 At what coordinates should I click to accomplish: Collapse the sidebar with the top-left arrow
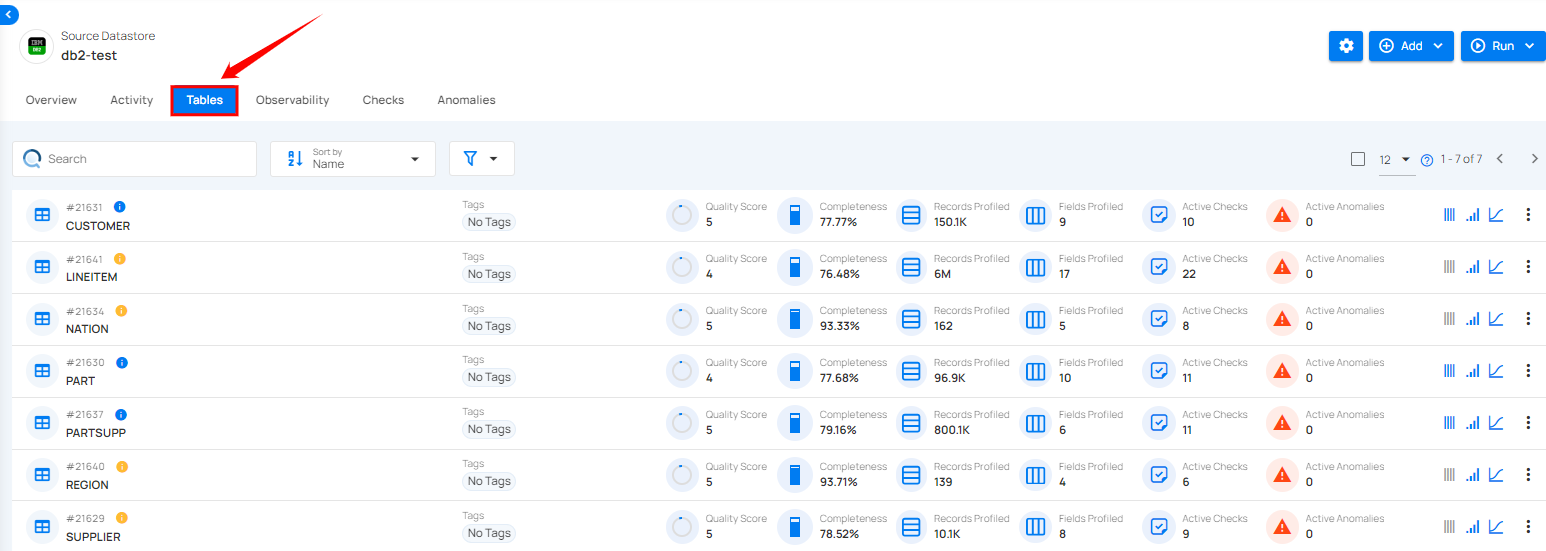tap(8, 14)
